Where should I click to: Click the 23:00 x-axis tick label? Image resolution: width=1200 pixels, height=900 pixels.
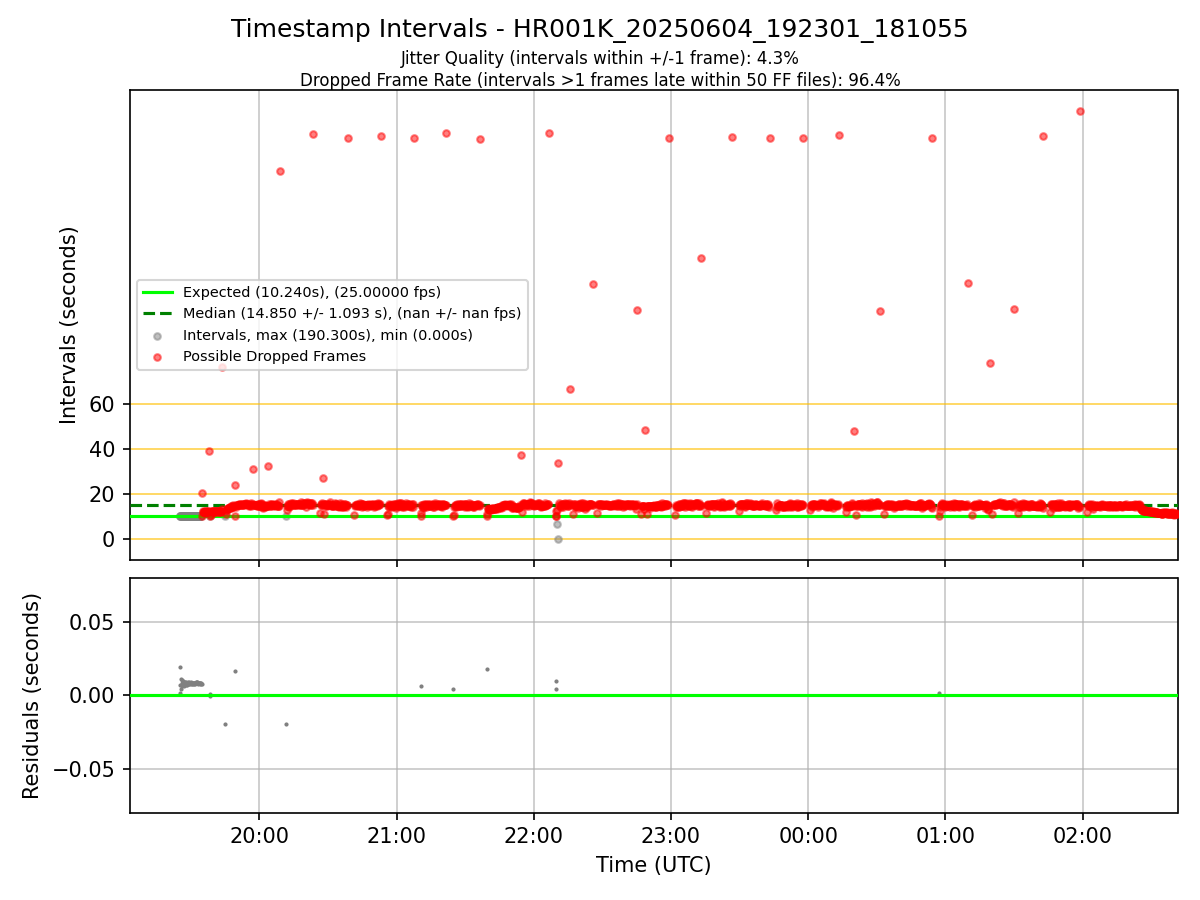click(670, 834)
